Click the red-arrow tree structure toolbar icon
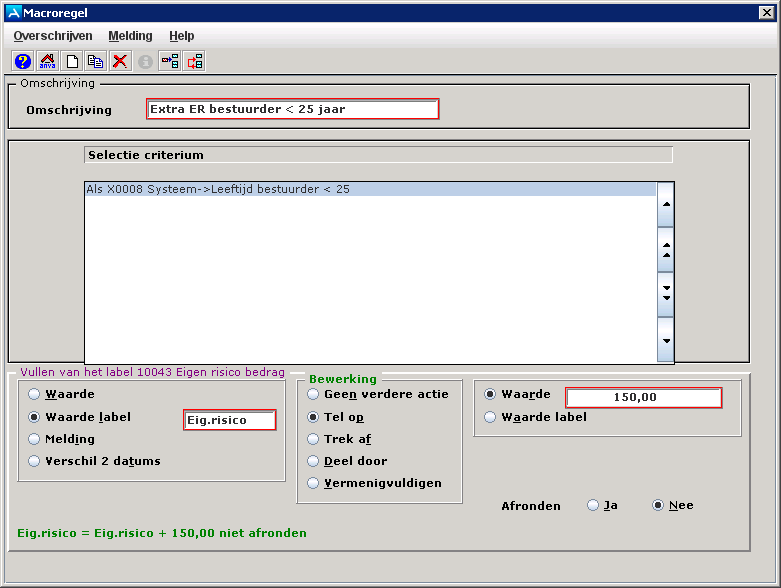 click(195, 61)
